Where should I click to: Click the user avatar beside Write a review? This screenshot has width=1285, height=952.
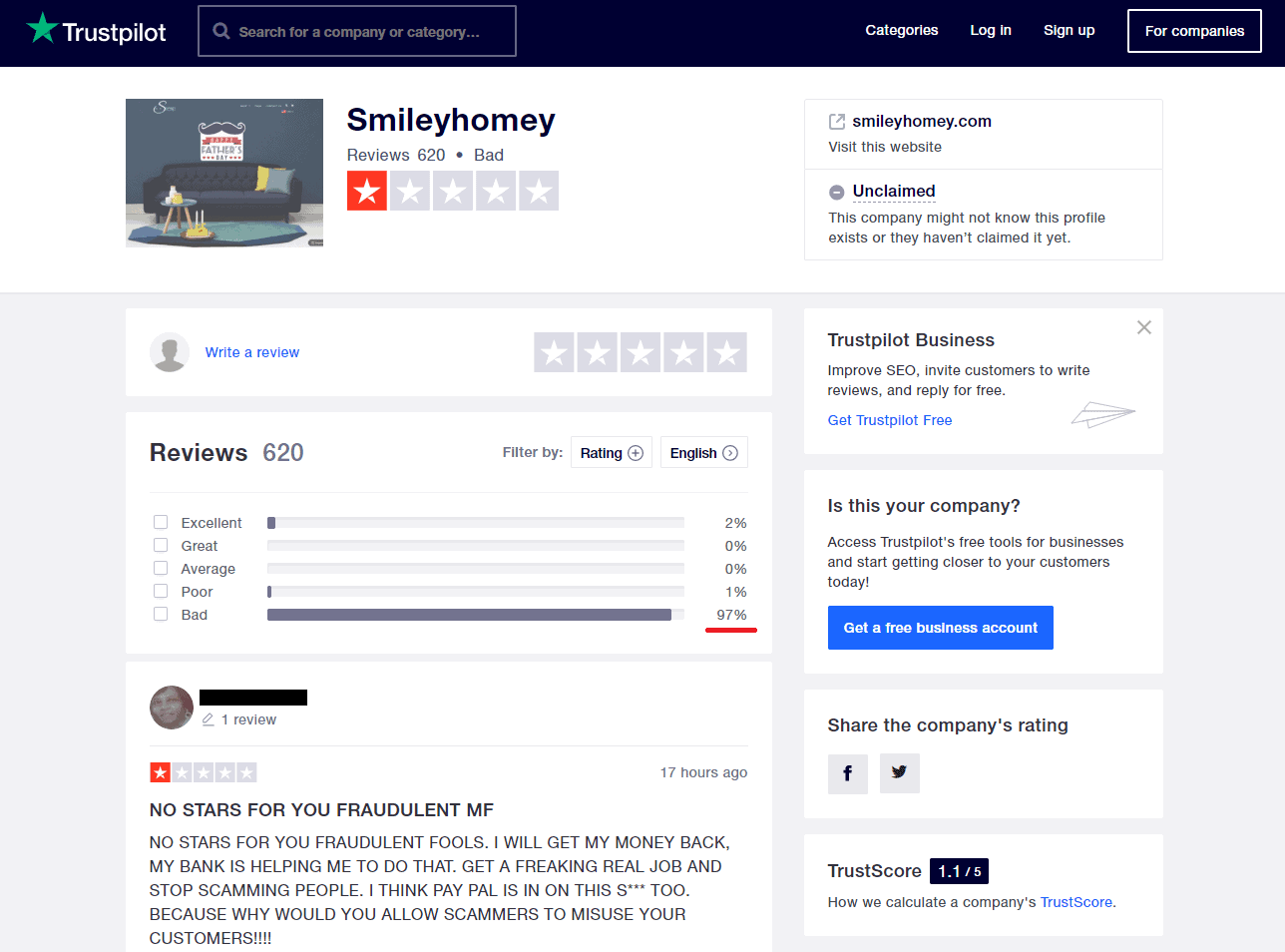pos(170,352)
